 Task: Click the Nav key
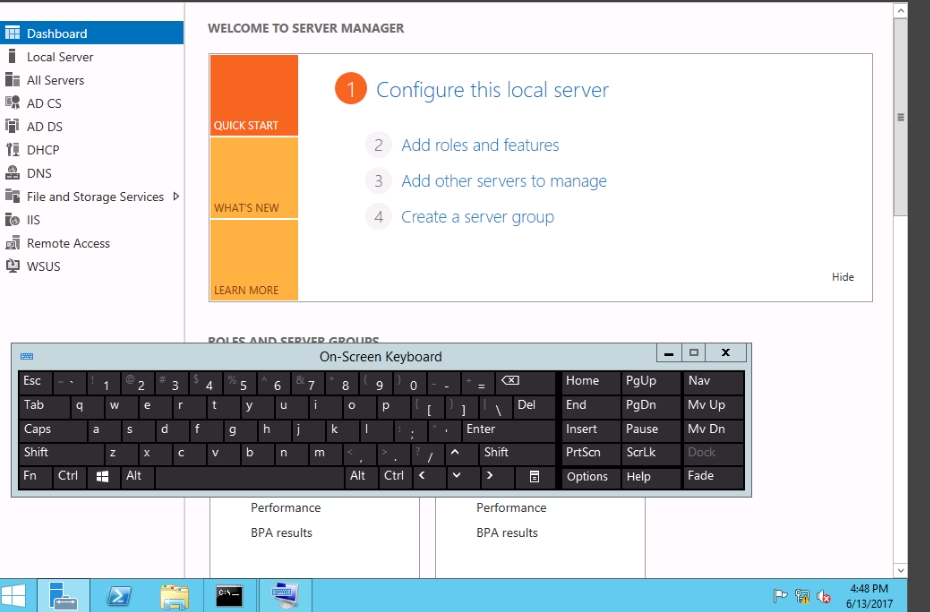714,382
